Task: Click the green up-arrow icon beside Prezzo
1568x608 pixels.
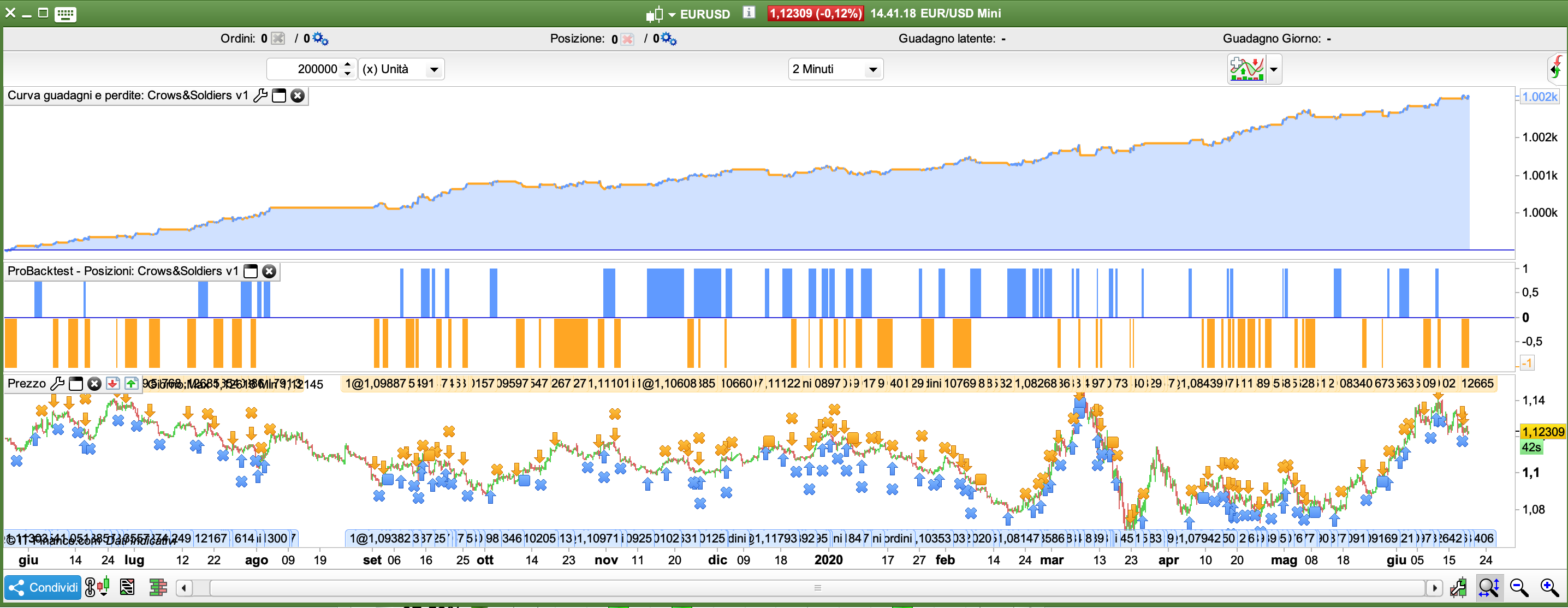Action: [131, 384]
